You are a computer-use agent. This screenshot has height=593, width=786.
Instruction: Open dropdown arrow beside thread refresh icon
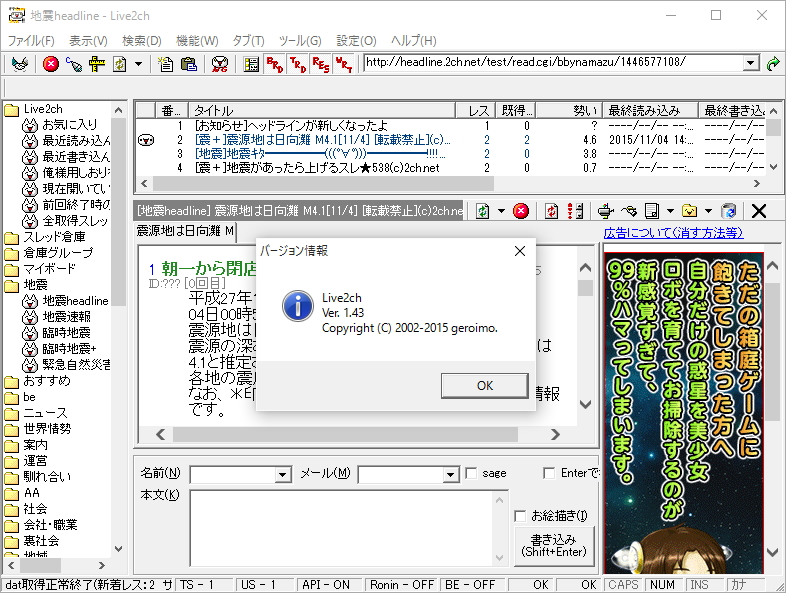(501, 211)
